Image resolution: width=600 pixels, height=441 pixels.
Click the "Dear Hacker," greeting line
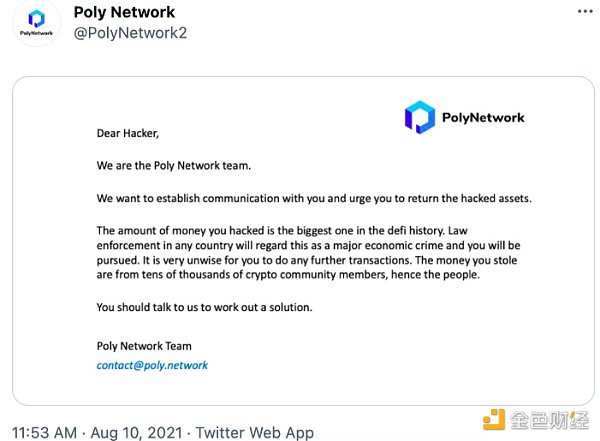pos(127,132)
